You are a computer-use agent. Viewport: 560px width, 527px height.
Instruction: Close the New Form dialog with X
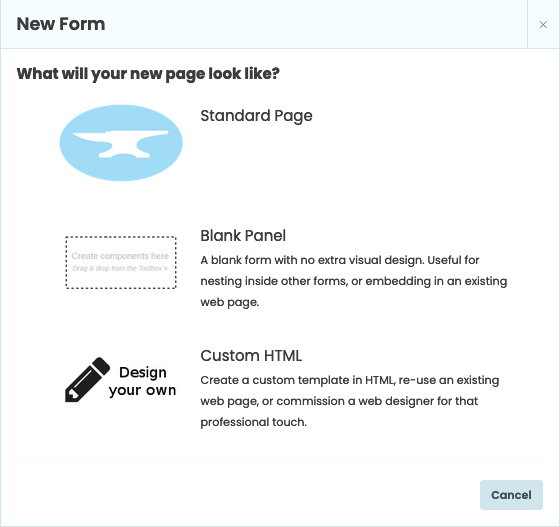pos(543,25)
